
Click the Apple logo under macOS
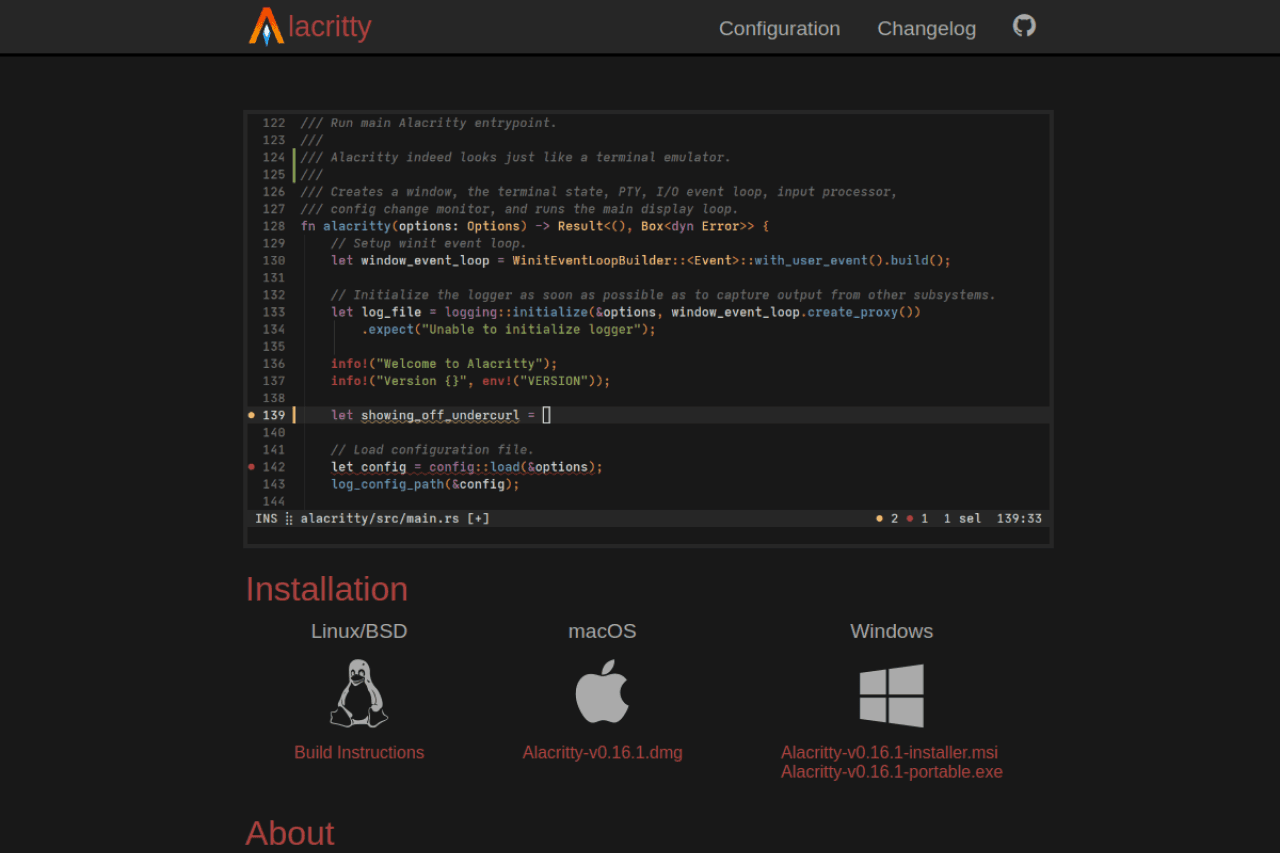pos(602,692)
